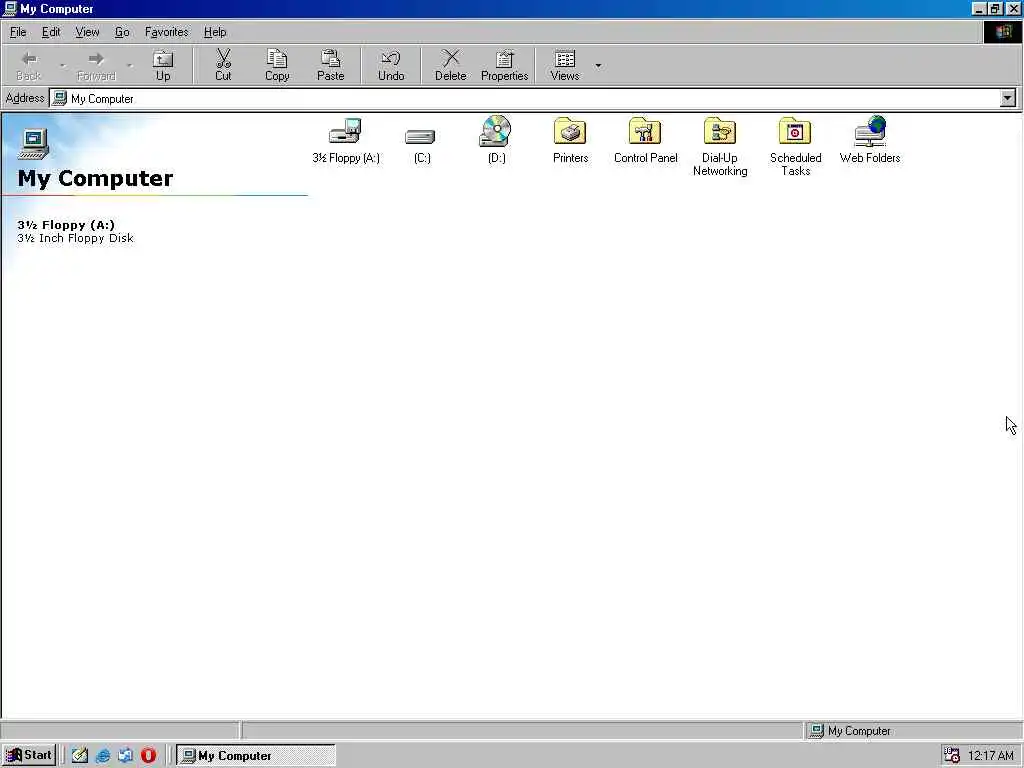The width and height of the screenshot is (1024, 768).
Task: Click the My Computer title bar icon
Action: tap(10, 8)
